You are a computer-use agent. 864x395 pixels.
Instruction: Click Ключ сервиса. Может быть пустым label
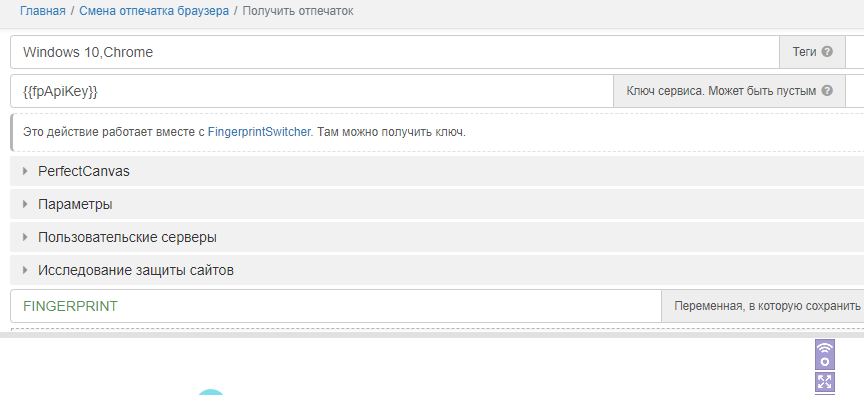click(721, 91)
